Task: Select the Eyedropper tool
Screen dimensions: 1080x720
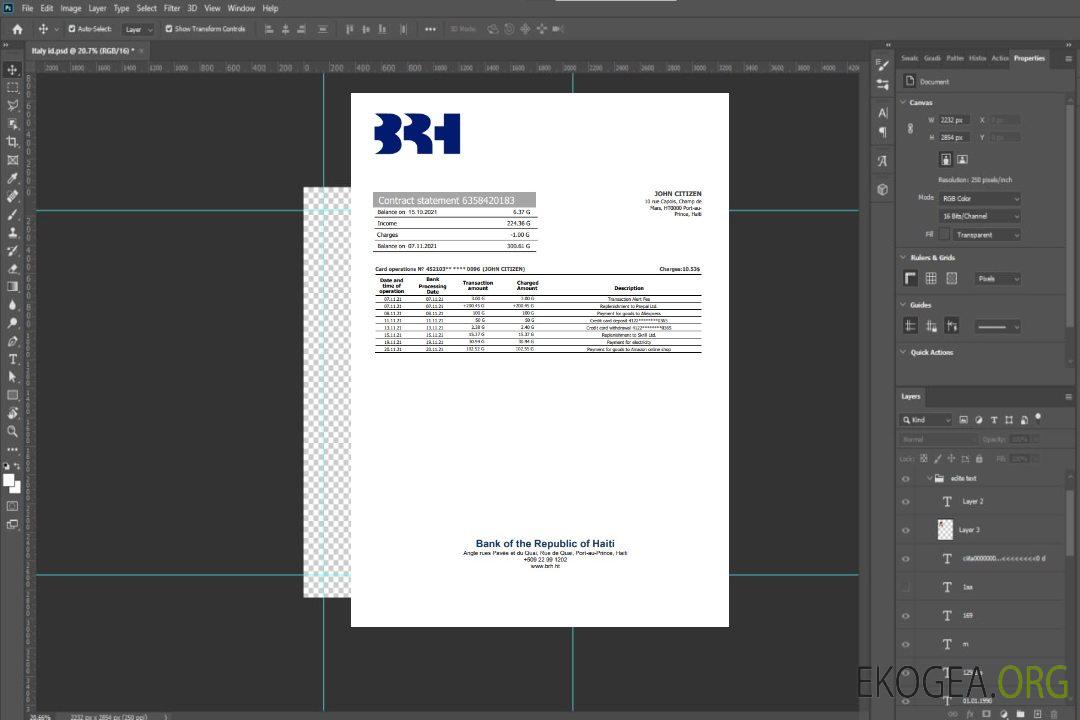Action: [x=12, y=178]
